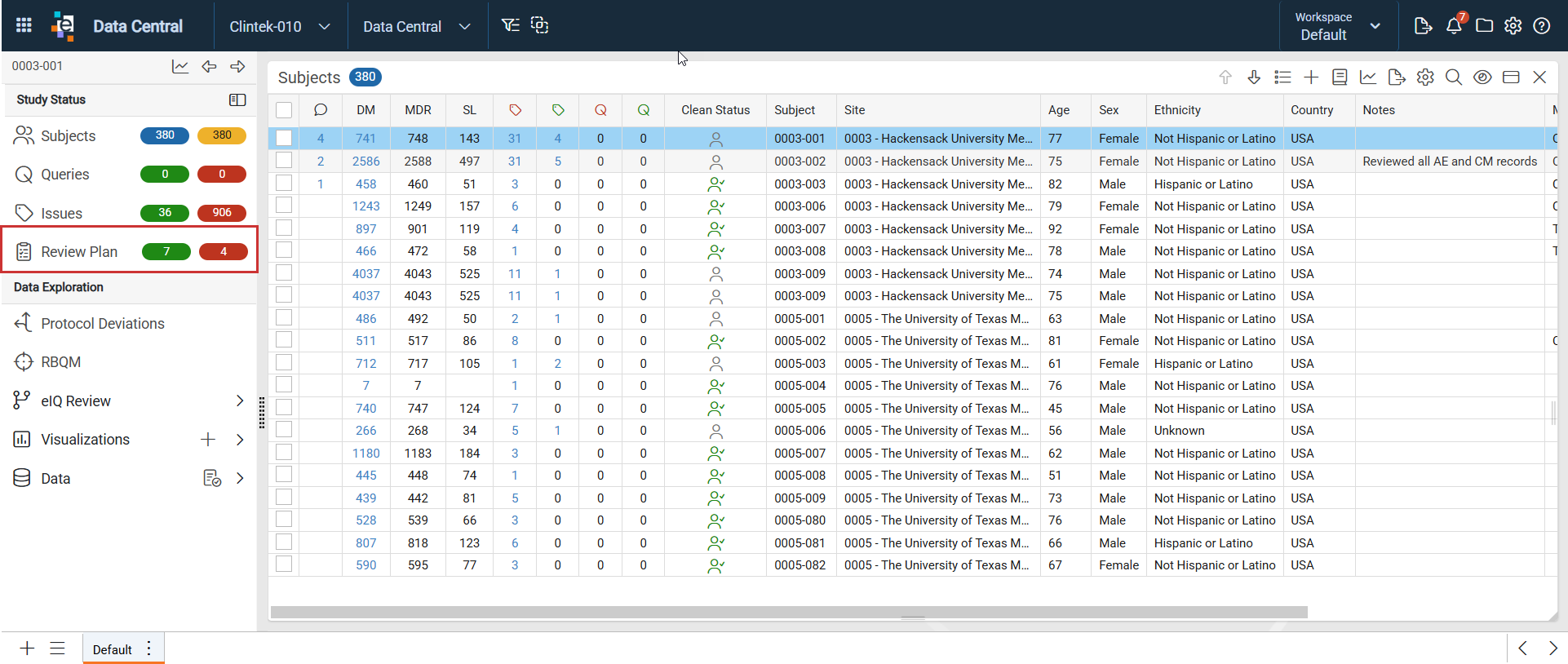This screenshot has height=664, width=1568.
Task: Show chart for subject 0003-001
Action: (180, 66)
